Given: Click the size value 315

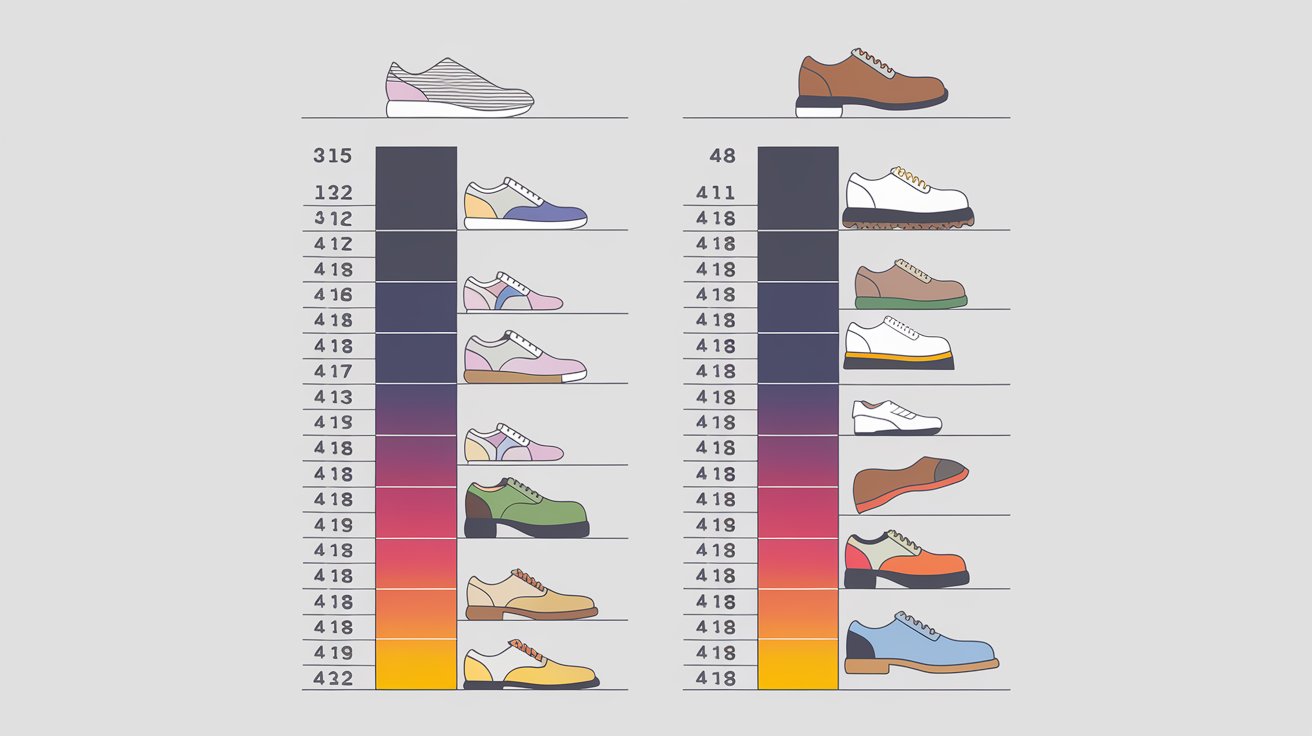Looking at the screenshot, I should (x=333, y=156).
